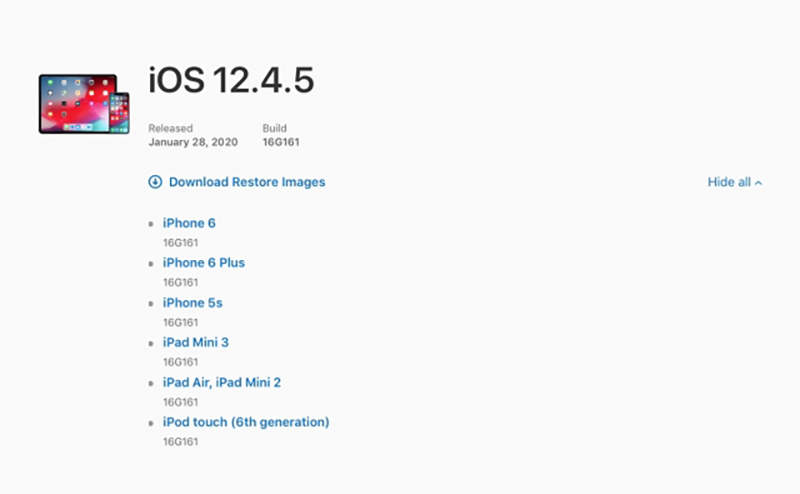Open the iPhone 5s restore image link
This screenshot has height=494, width=800.
pos(192,302)
